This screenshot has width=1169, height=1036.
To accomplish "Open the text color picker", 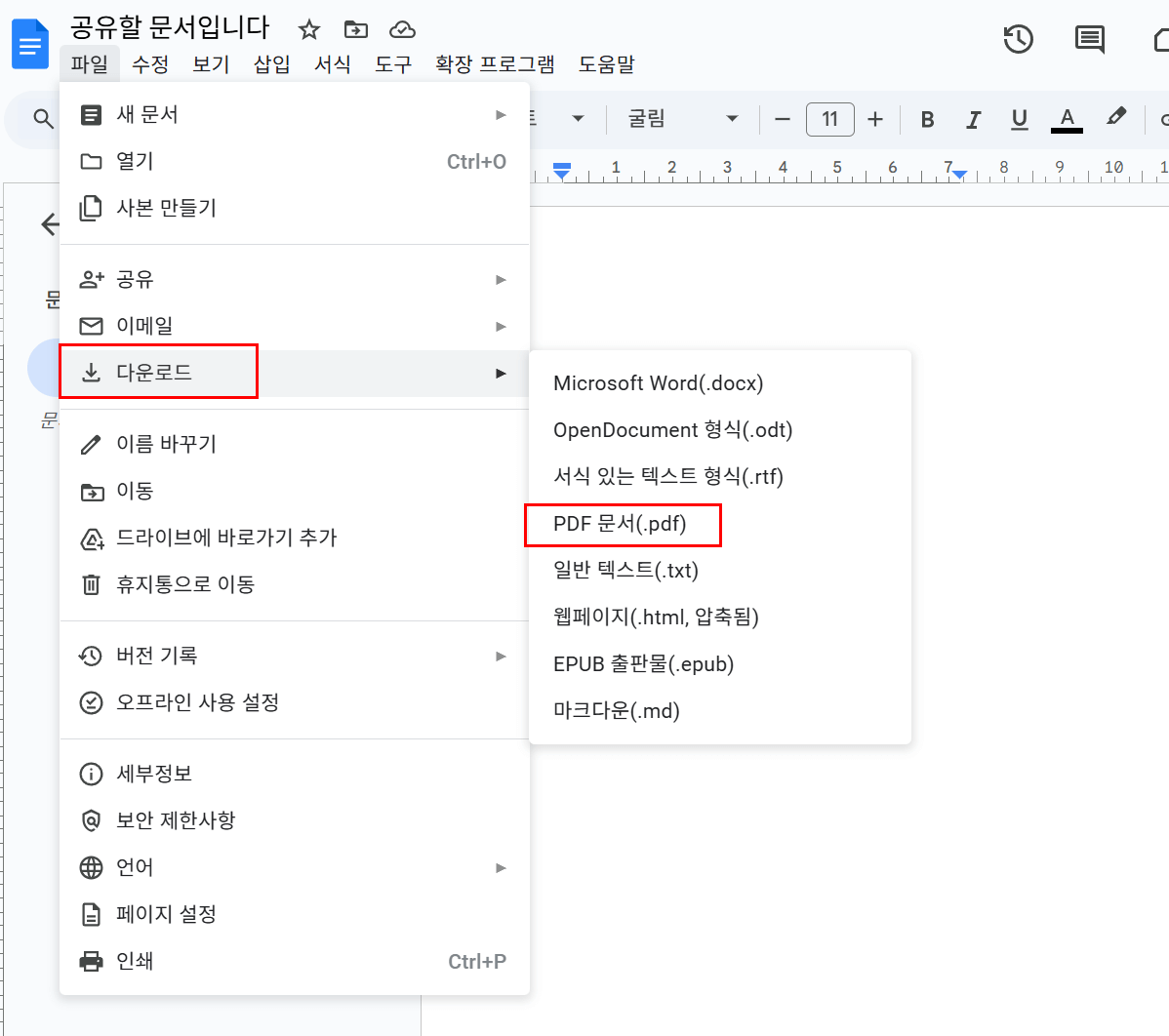I will (1067, 119).
